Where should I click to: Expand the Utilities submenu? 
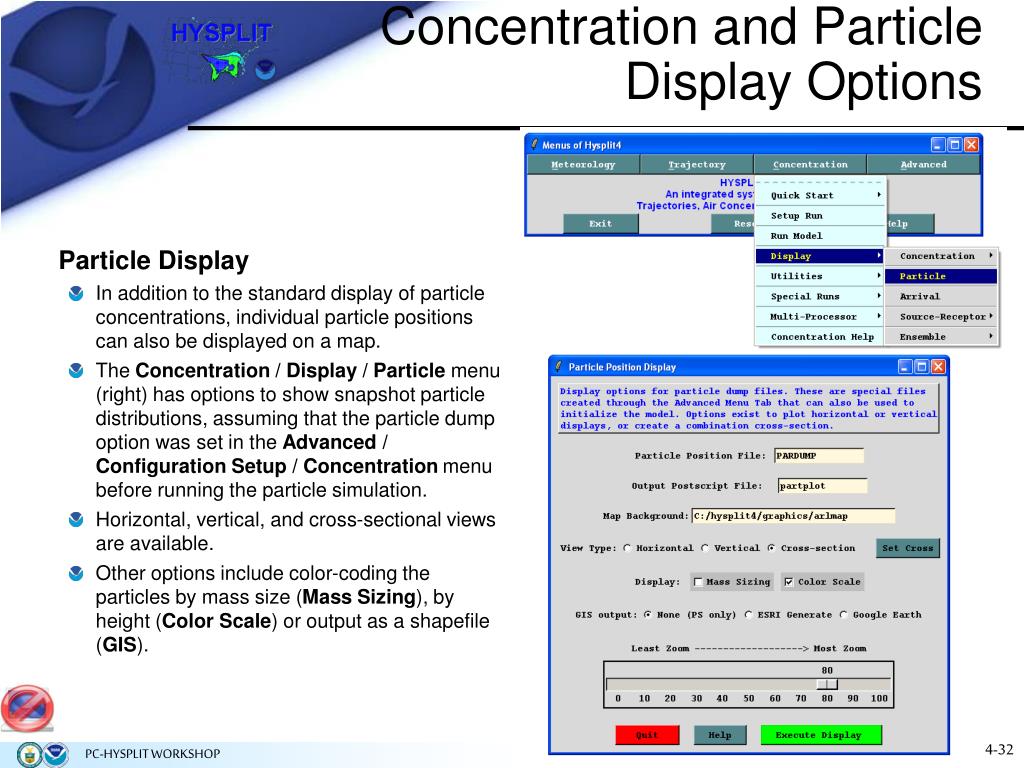pos(820,276)
